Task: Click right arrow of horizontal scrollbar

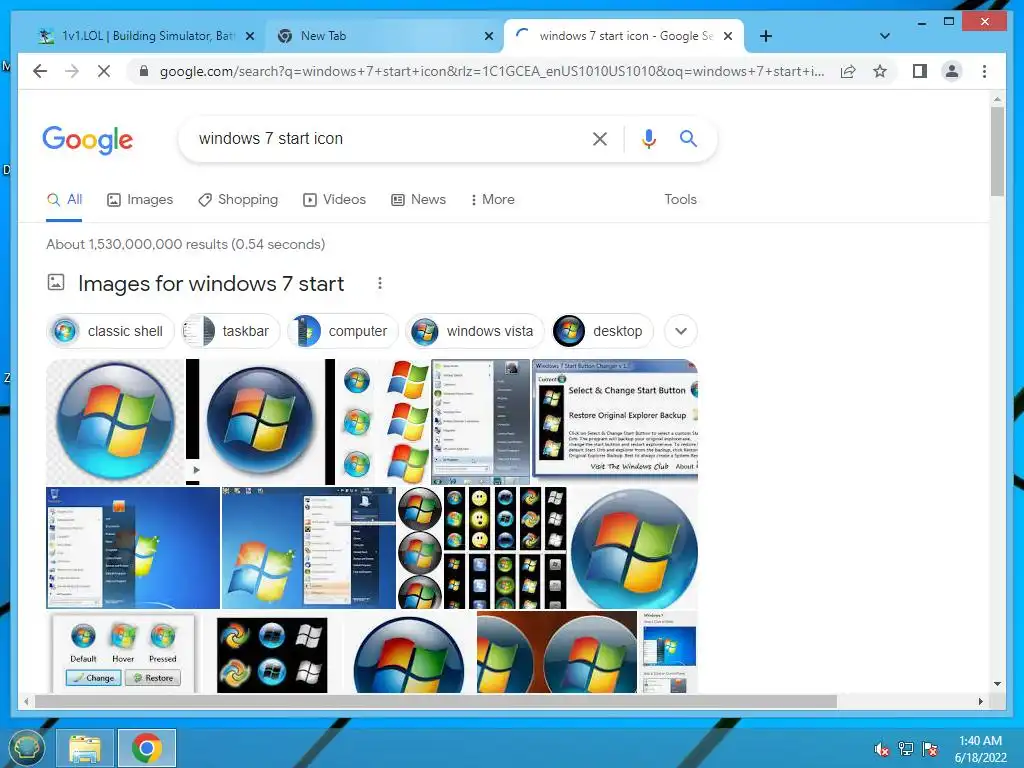Action: click(980, 701)
